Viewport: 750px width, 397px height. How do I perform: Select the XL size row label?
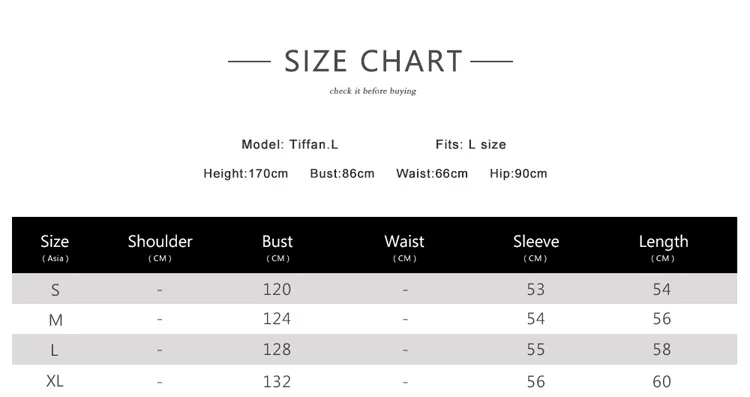(55, 381)
